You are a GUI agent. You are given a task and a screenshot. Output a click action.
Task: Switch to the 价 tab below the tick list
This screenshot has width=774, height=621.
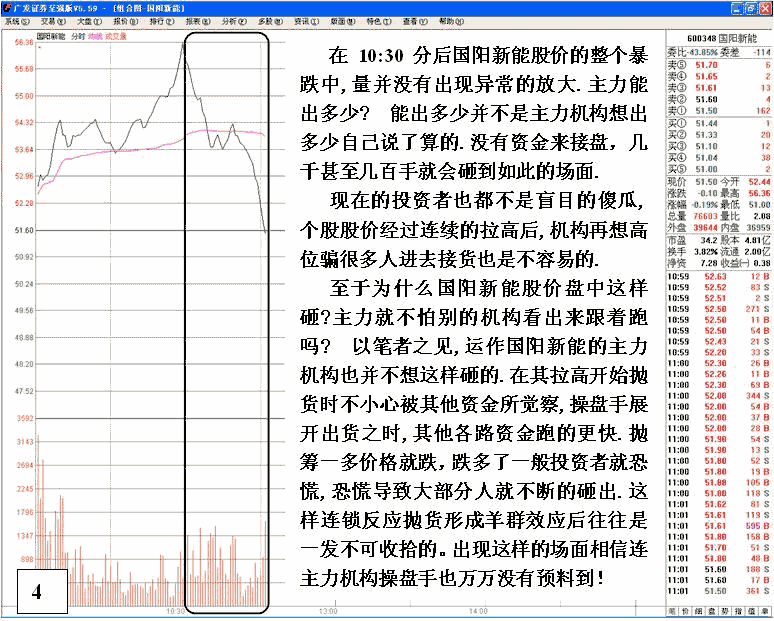[x=686, y=609]
